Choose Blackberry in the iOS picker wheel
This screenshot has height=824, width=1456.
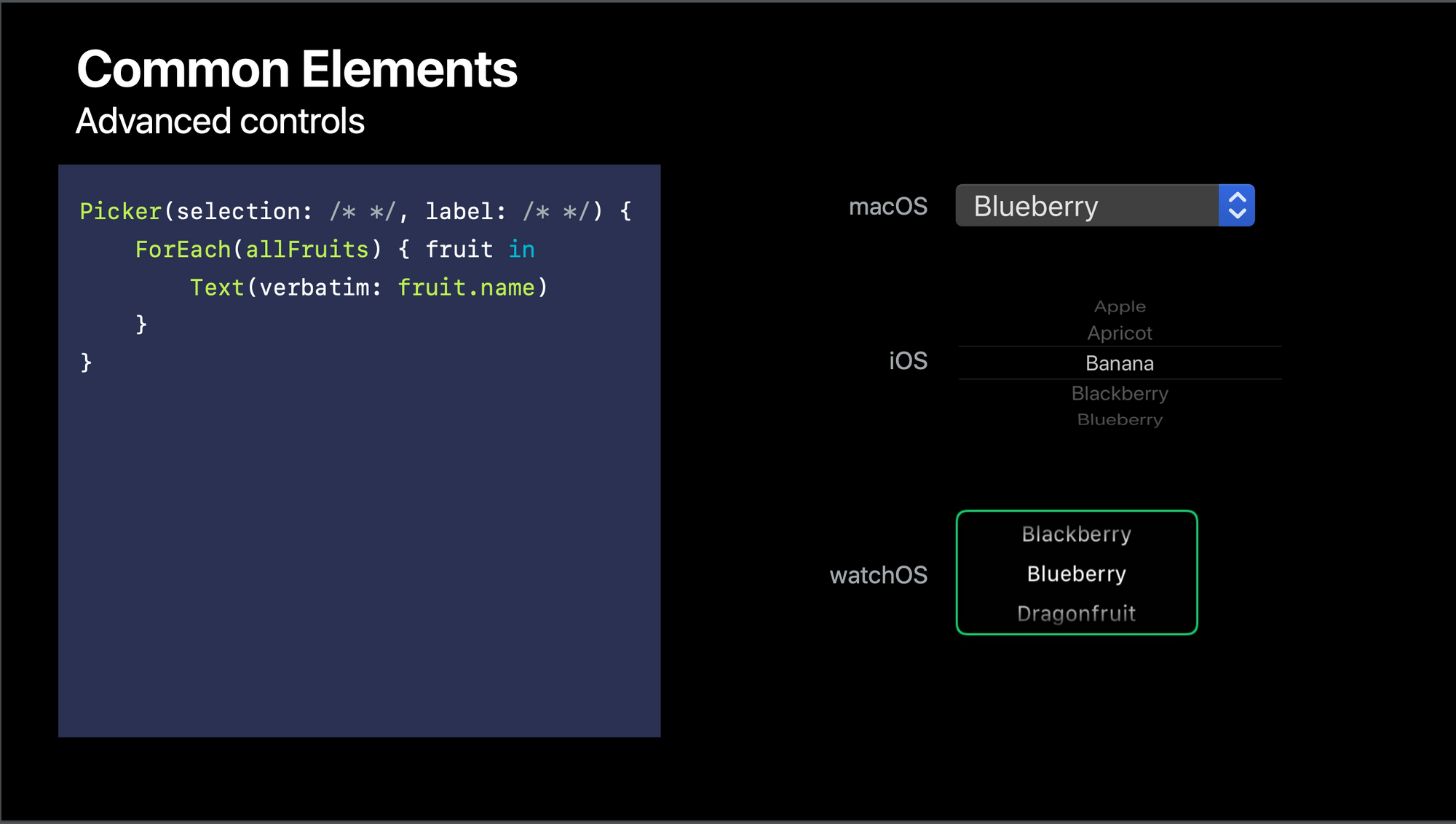click(x=1120, y=393)
